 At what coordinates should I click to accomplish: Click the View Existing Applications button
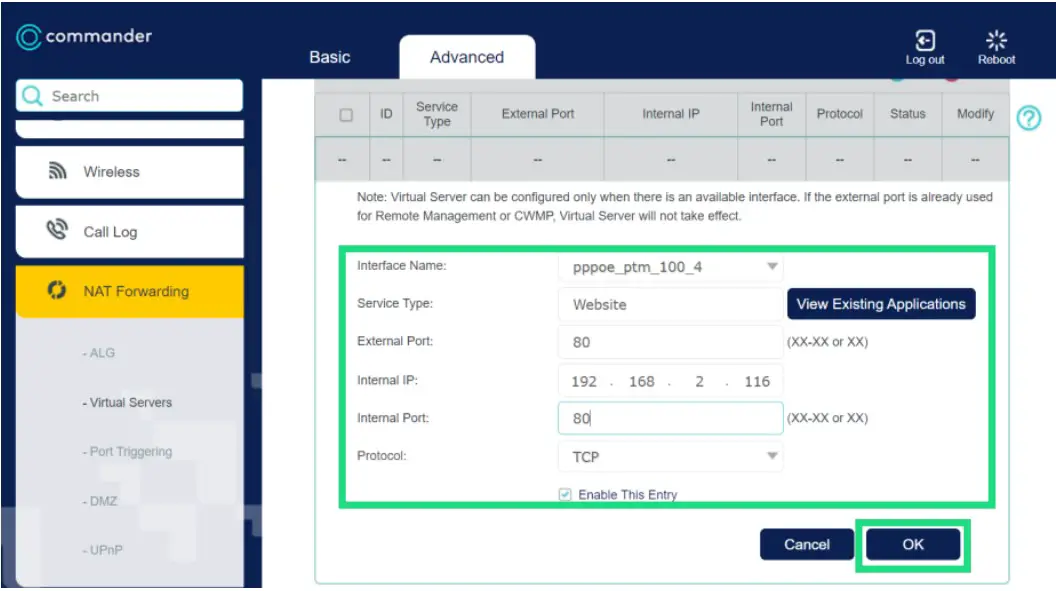[x=881, y=304]
